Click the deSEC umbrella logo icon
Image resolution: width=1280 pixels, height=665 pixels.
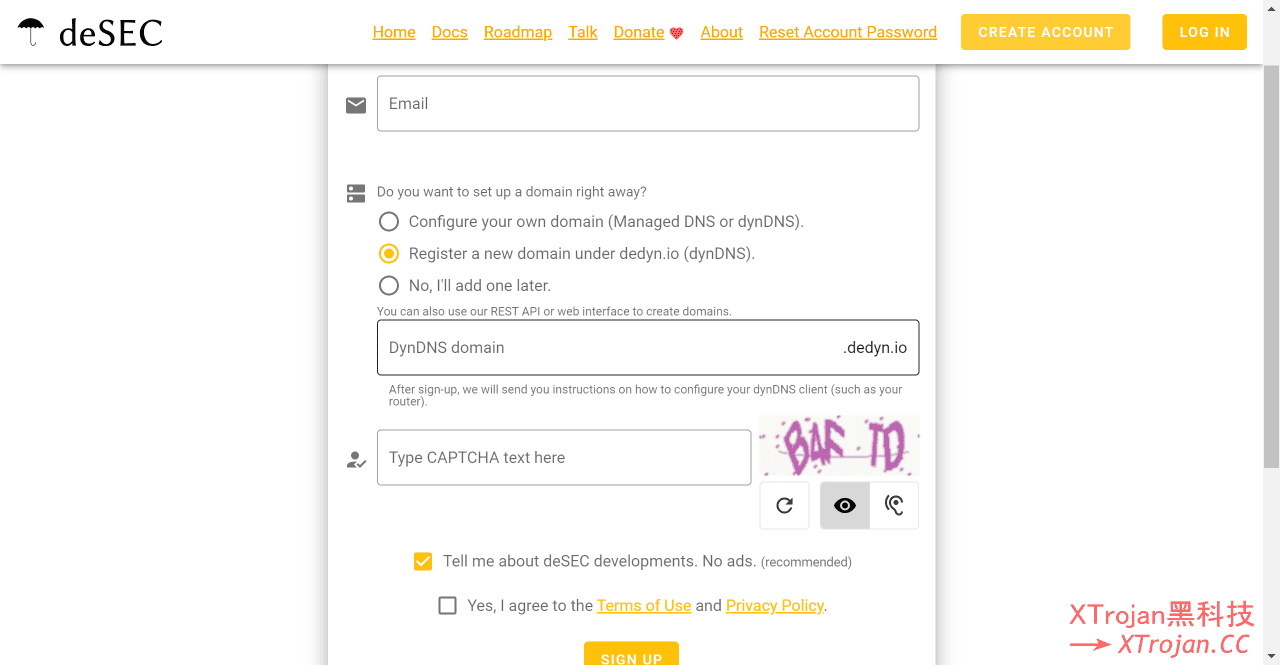click(x=31, y=32)
